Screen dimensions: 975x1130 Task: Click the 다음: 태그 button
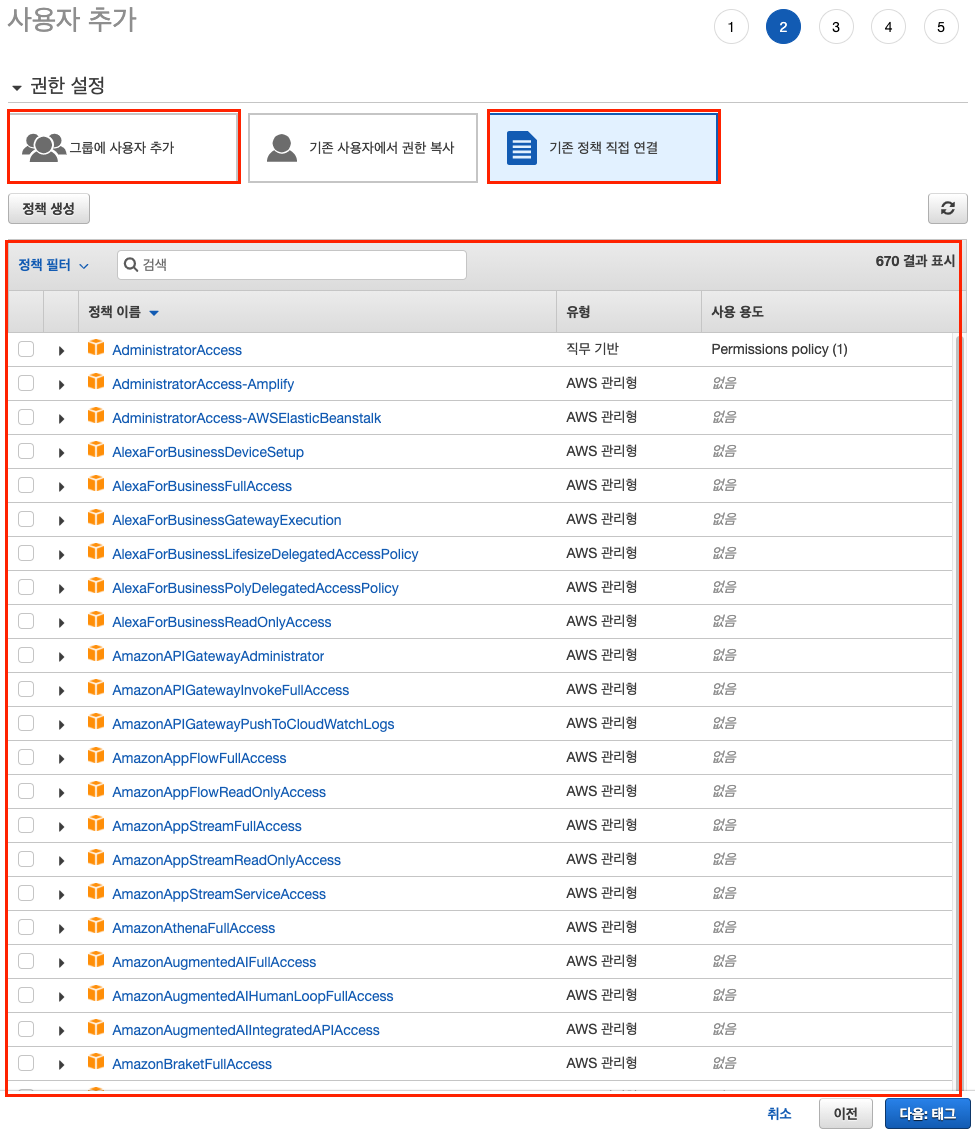(x=927, y=1113)
